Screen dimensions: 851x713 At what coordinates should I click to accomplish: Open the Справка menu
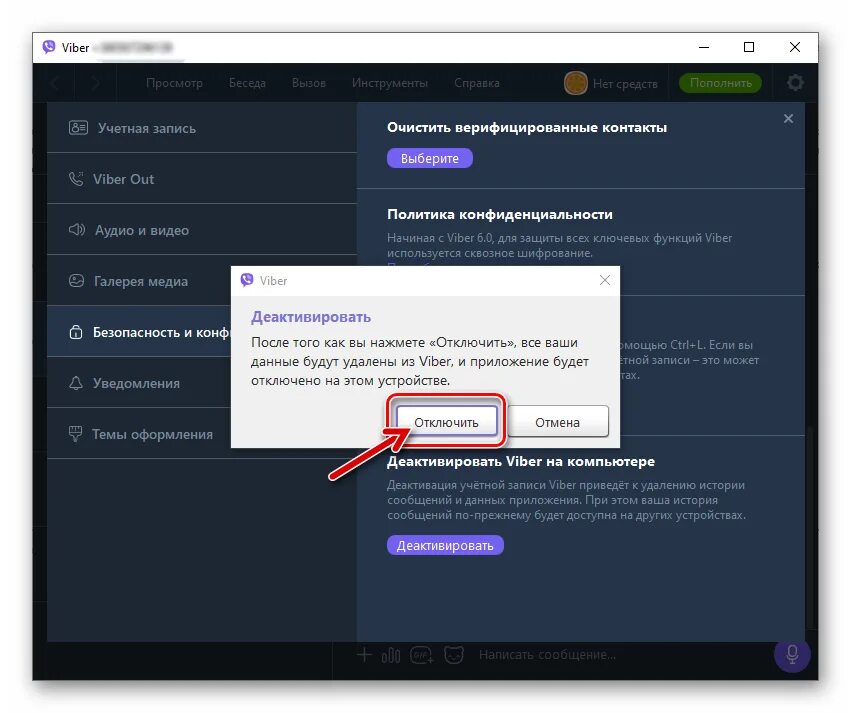point(476,83)
